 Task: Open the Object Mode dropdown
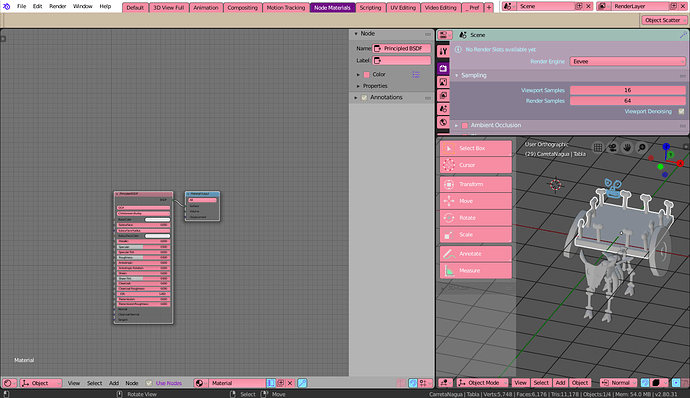482,383
